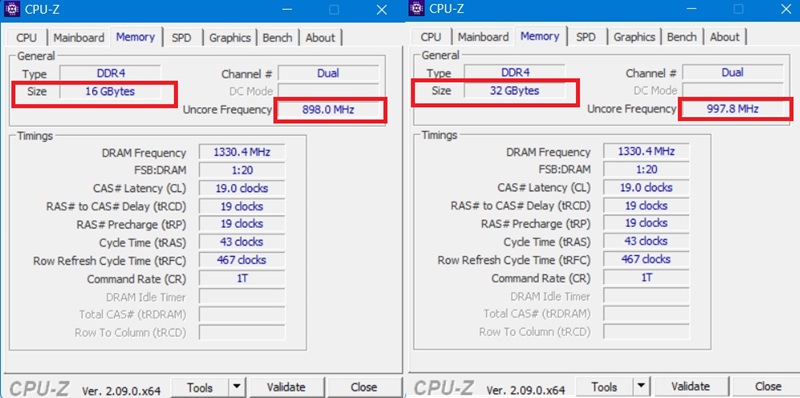Open the Bench tab in left window
The image size is (800, 398).
click(277, 38)
